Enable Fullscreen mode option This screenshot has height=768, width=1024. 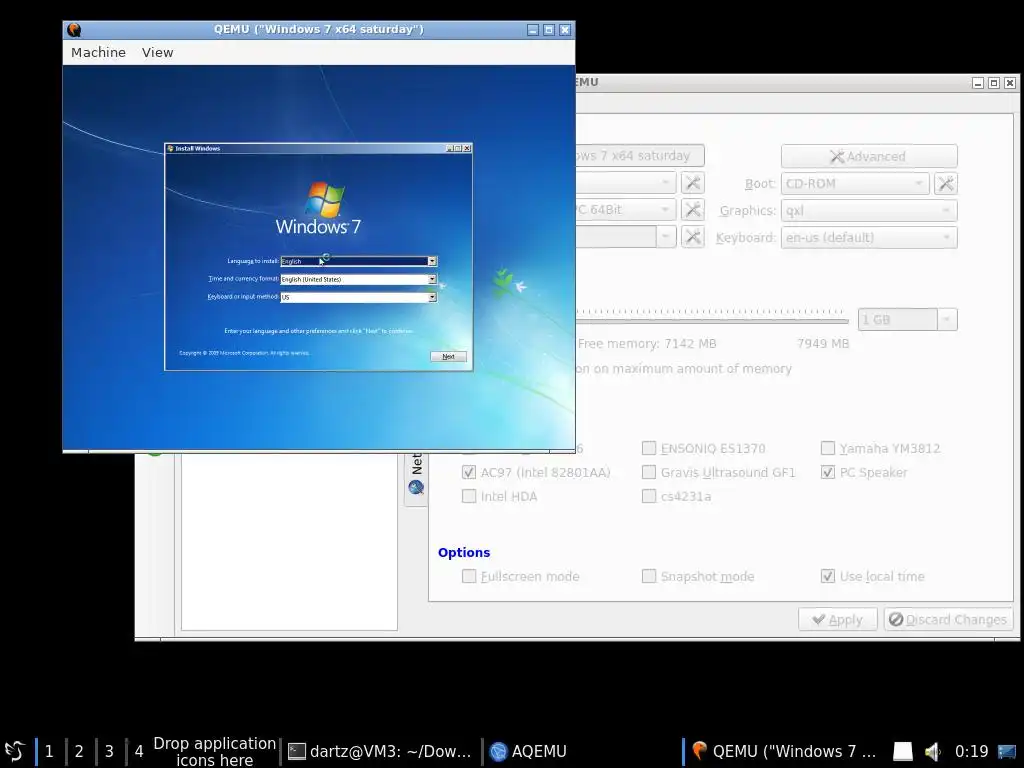pos(468,576)
